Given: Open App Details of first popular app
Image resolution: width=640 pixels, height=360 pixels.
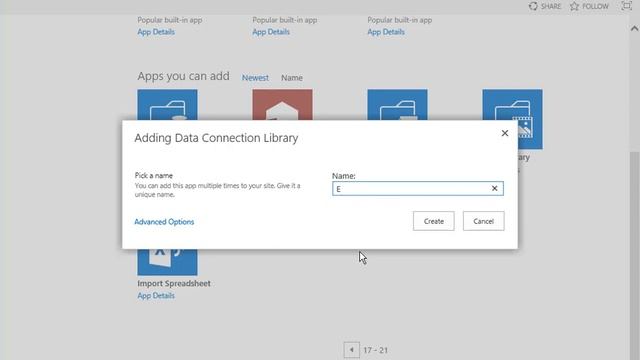Looking at the screenshot, I should coord(156,32).
